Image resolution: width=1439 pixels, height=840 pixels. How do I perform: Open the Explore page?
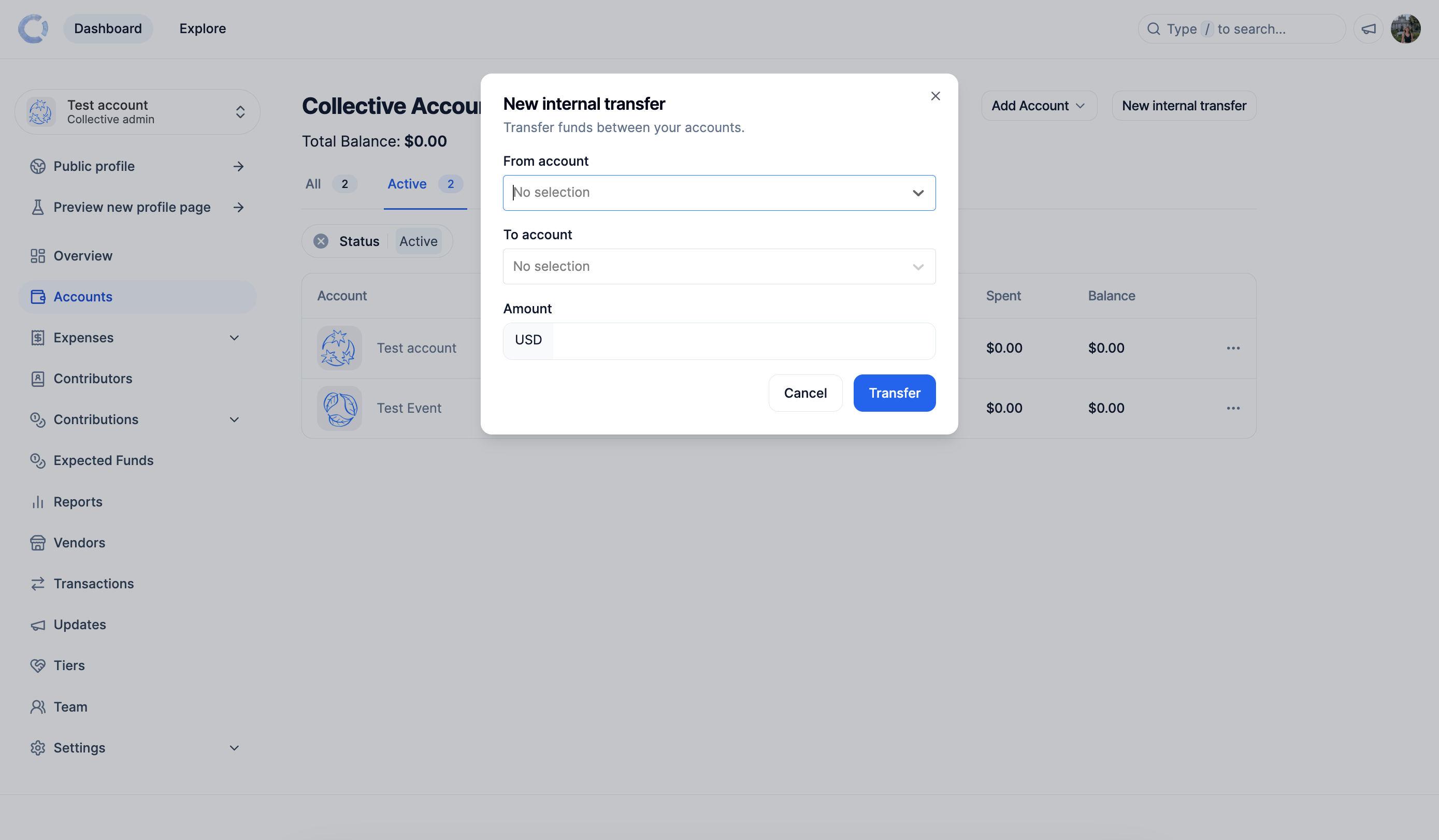click(x=203, y=28)
